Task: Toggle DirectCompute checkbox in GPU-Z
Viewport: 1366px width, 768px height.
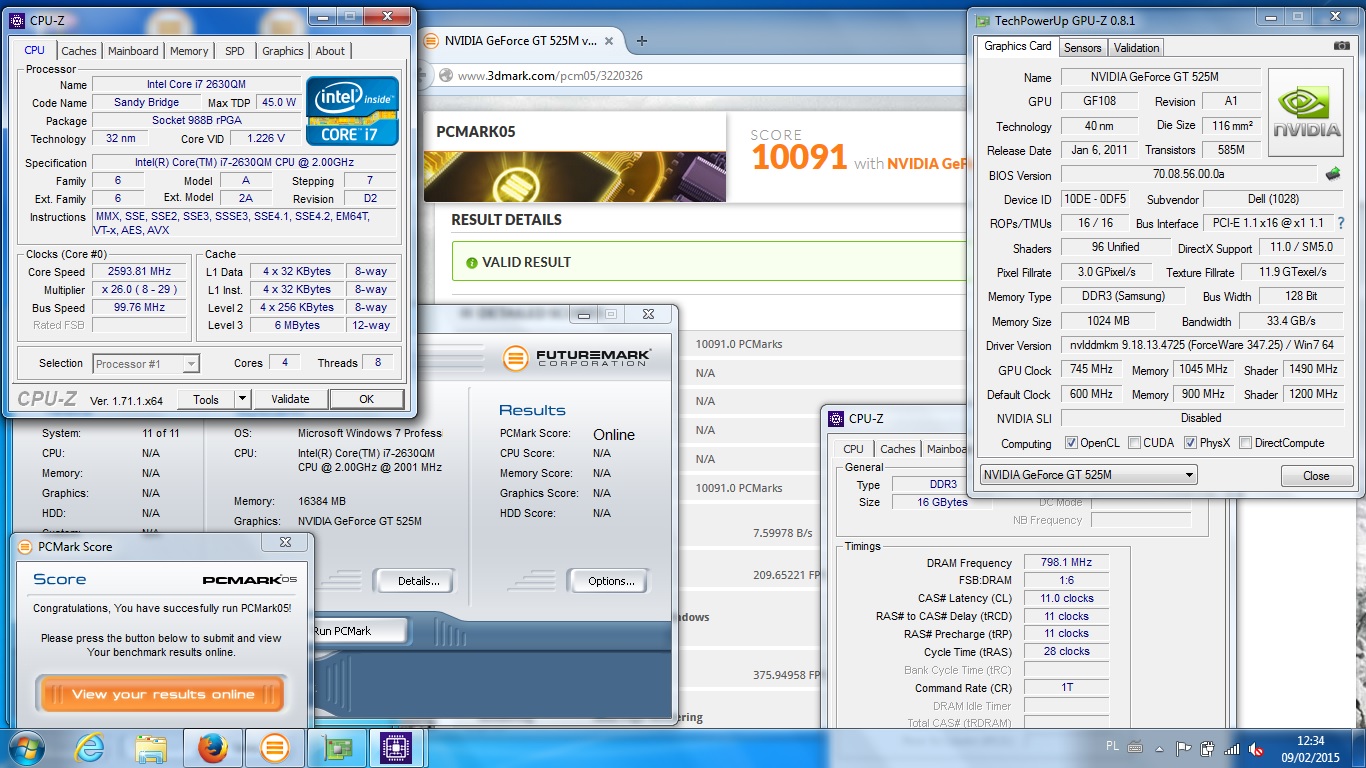Action: [1245, 443]
